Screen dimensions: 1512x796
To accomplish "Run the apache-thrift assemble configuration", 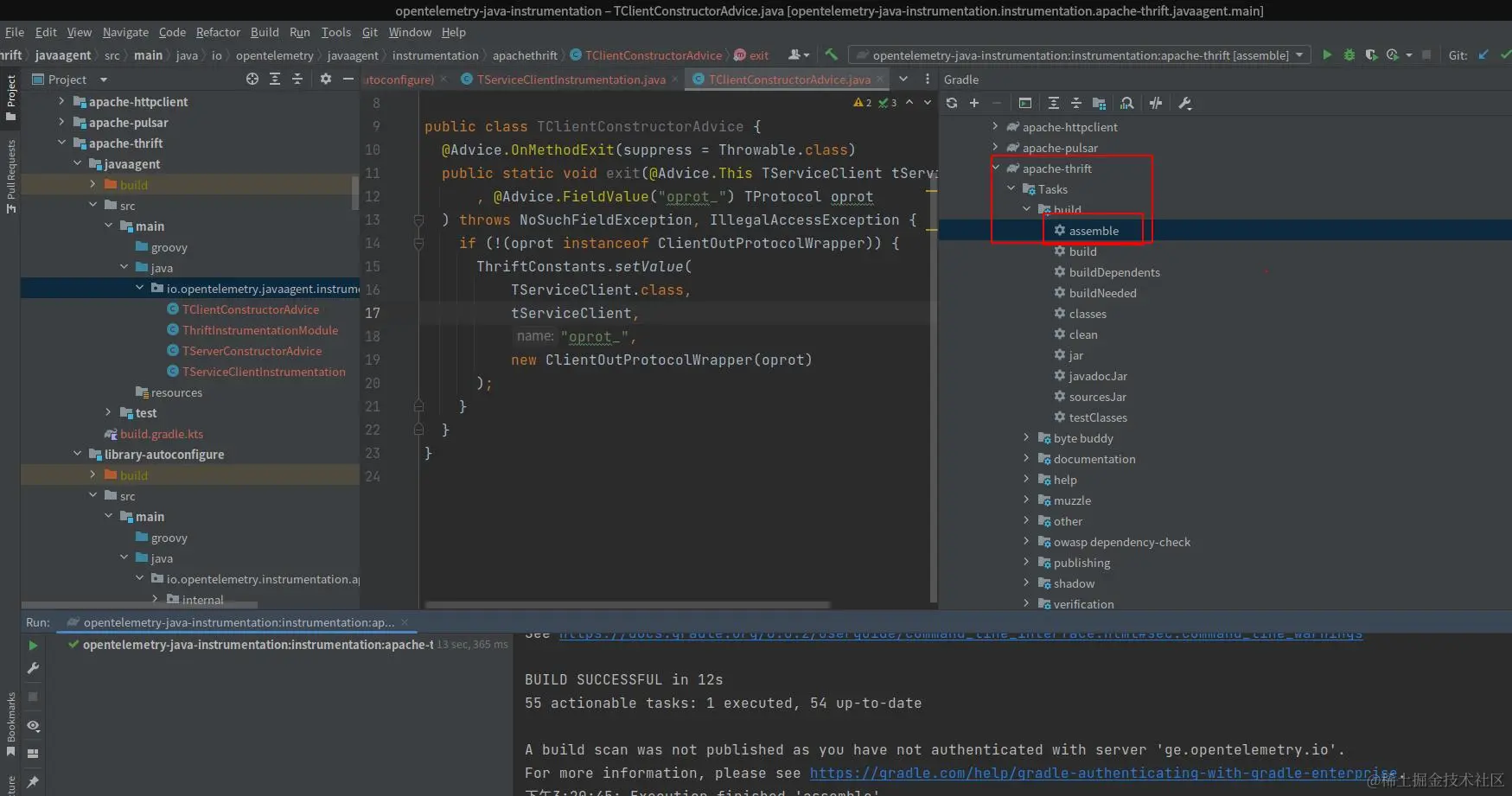I will tap(1327, 55).
